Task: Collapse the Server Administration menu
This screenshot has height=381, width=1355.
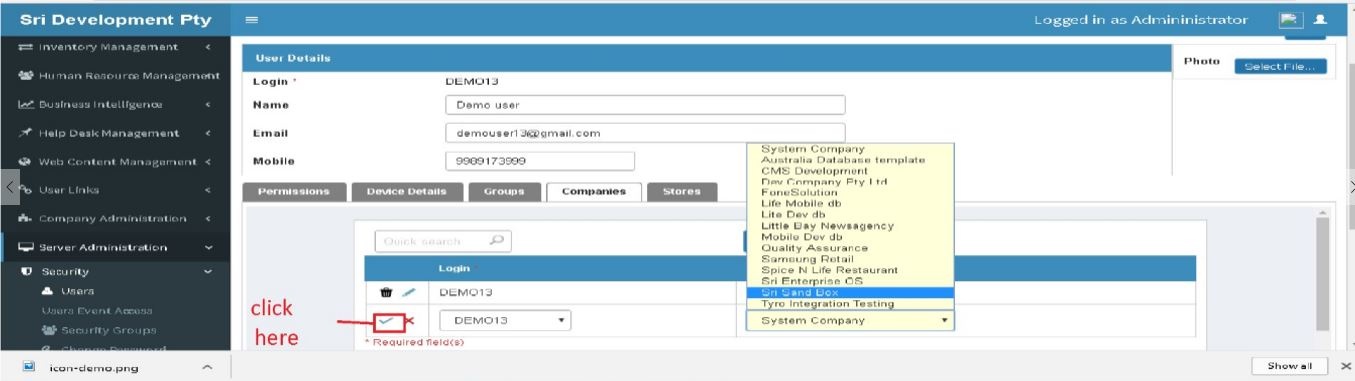Action: click(x=208, y=247)
